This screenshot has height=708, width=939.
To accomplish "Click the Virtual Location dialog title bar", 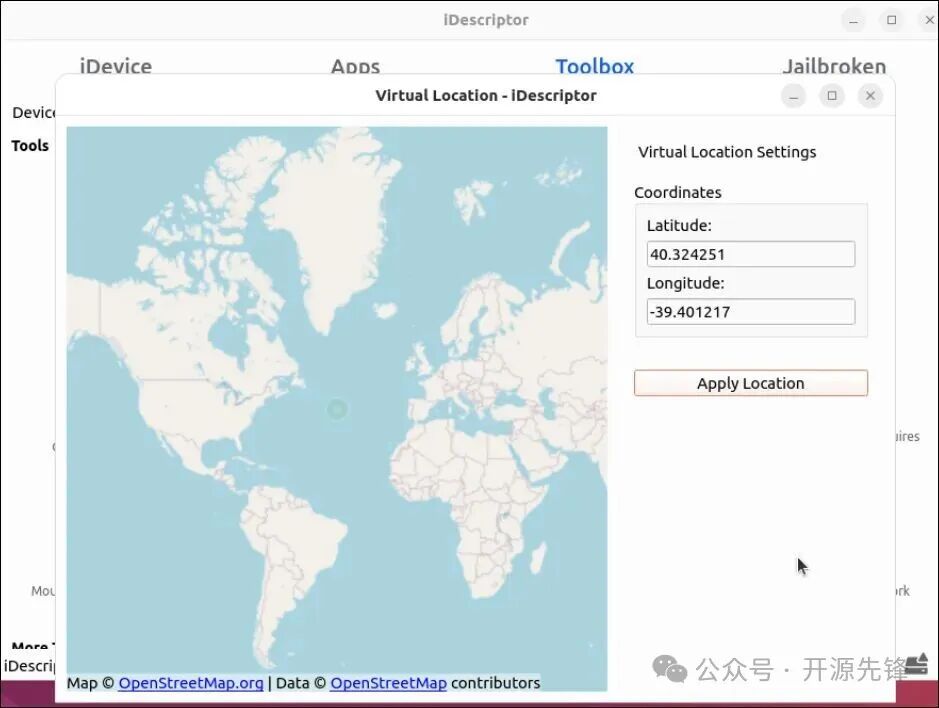I will pos(485,96).
